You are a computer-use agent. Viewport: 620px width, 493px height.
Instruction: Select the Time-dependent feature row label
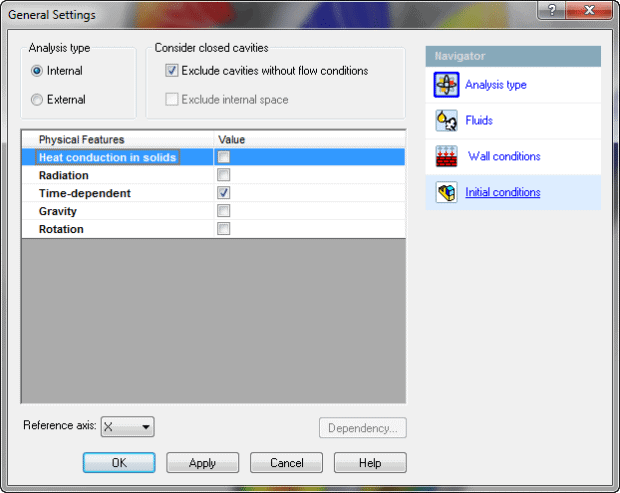85,193
